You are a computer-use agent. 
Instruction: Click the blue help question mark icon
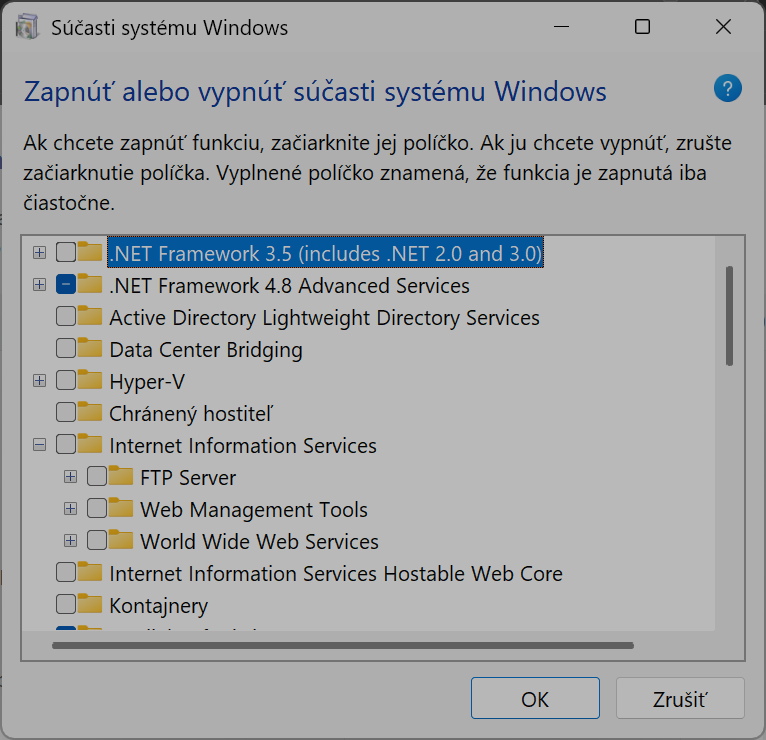728,88
